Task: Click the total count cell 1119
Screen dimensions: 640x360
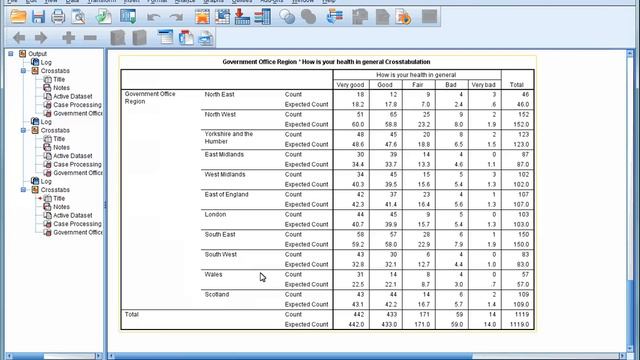Action: 522,314
